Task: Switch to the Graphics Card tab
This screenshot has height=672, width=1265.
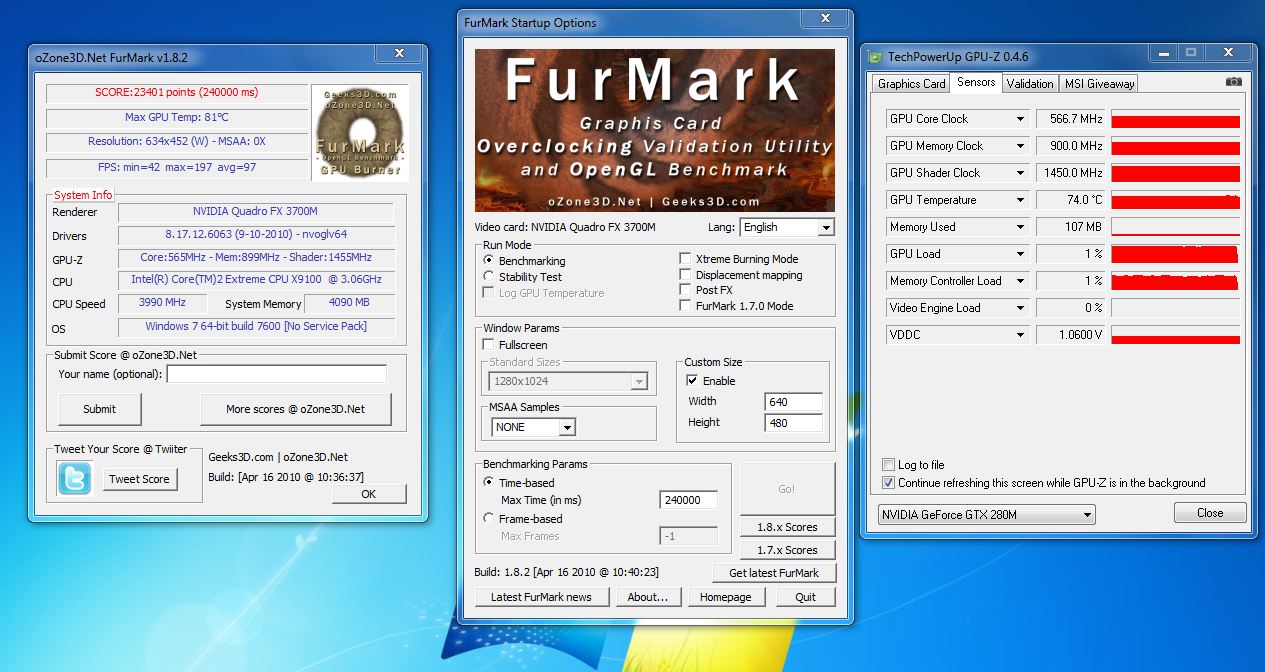Action: 911,84
